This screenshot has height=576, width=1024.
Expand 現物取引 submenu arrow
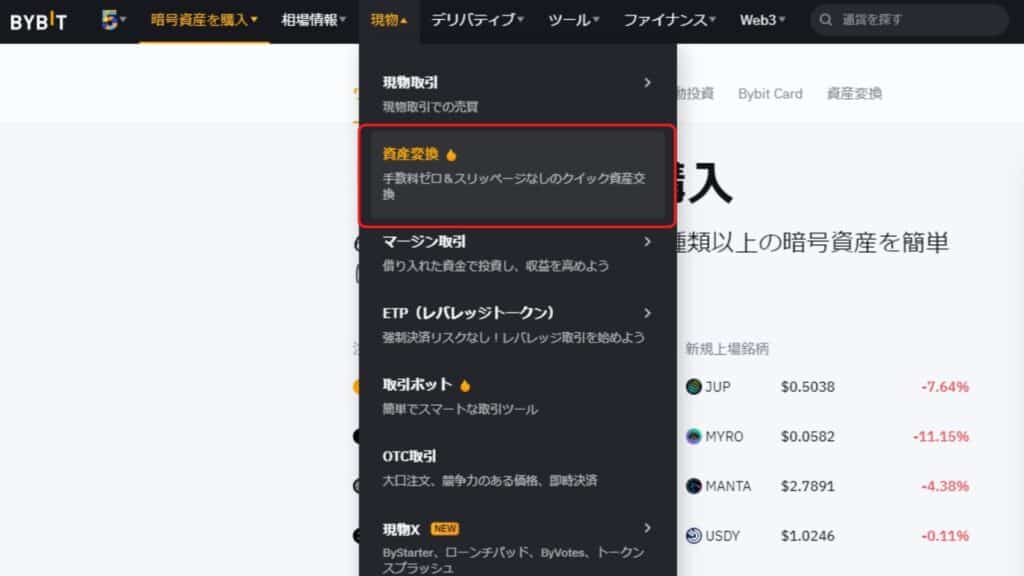point(647,83)
